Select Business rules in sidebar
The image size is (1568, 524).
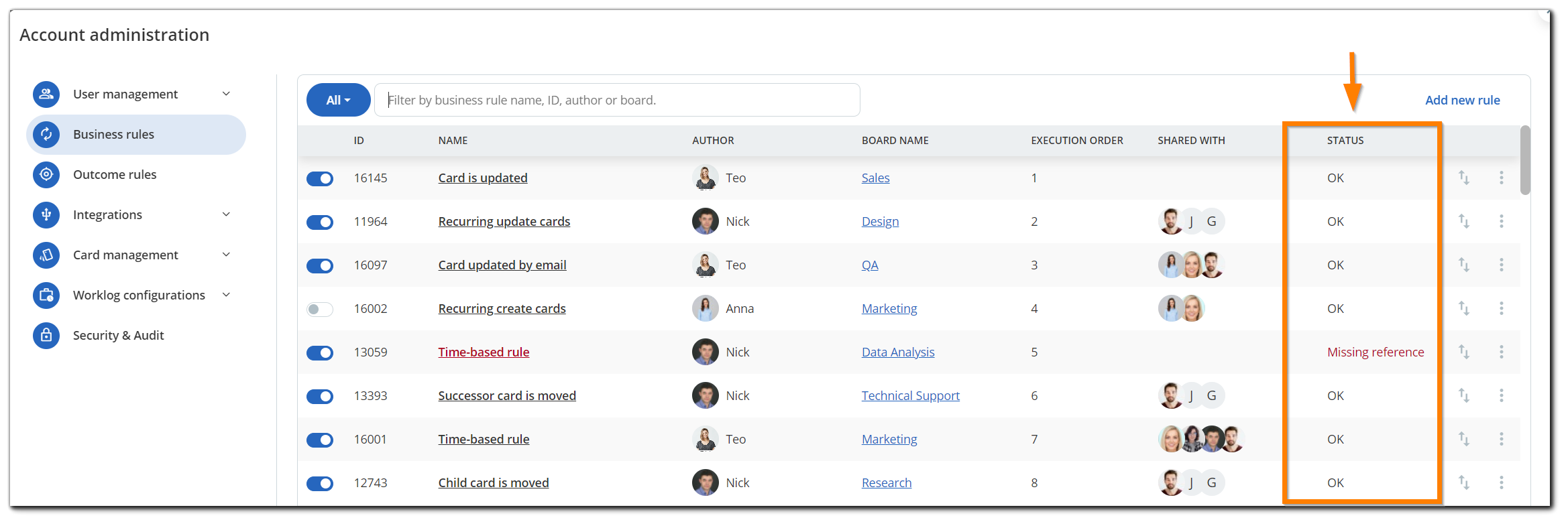tap(113, 135)
